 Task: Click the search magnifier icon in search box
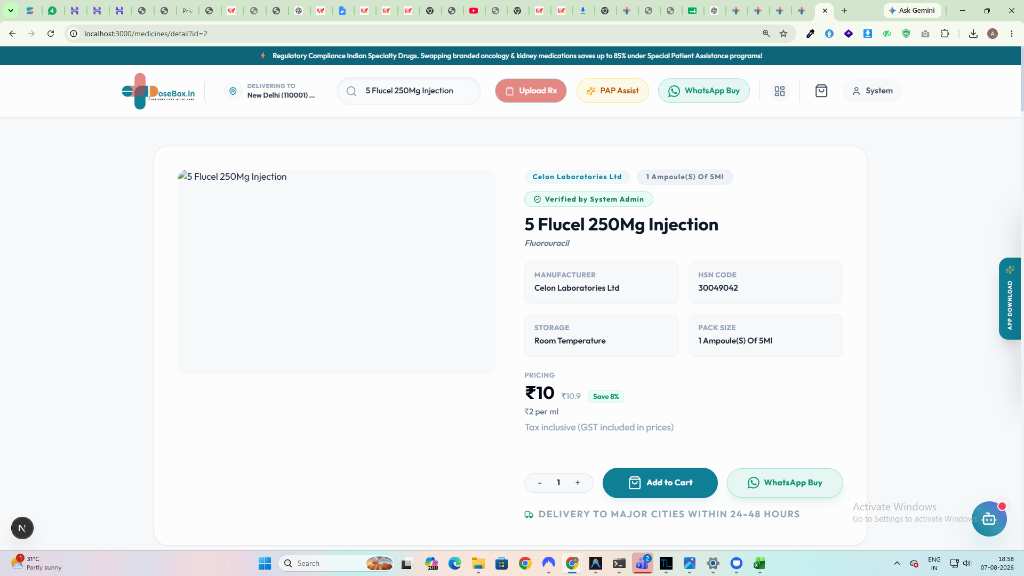351,91
